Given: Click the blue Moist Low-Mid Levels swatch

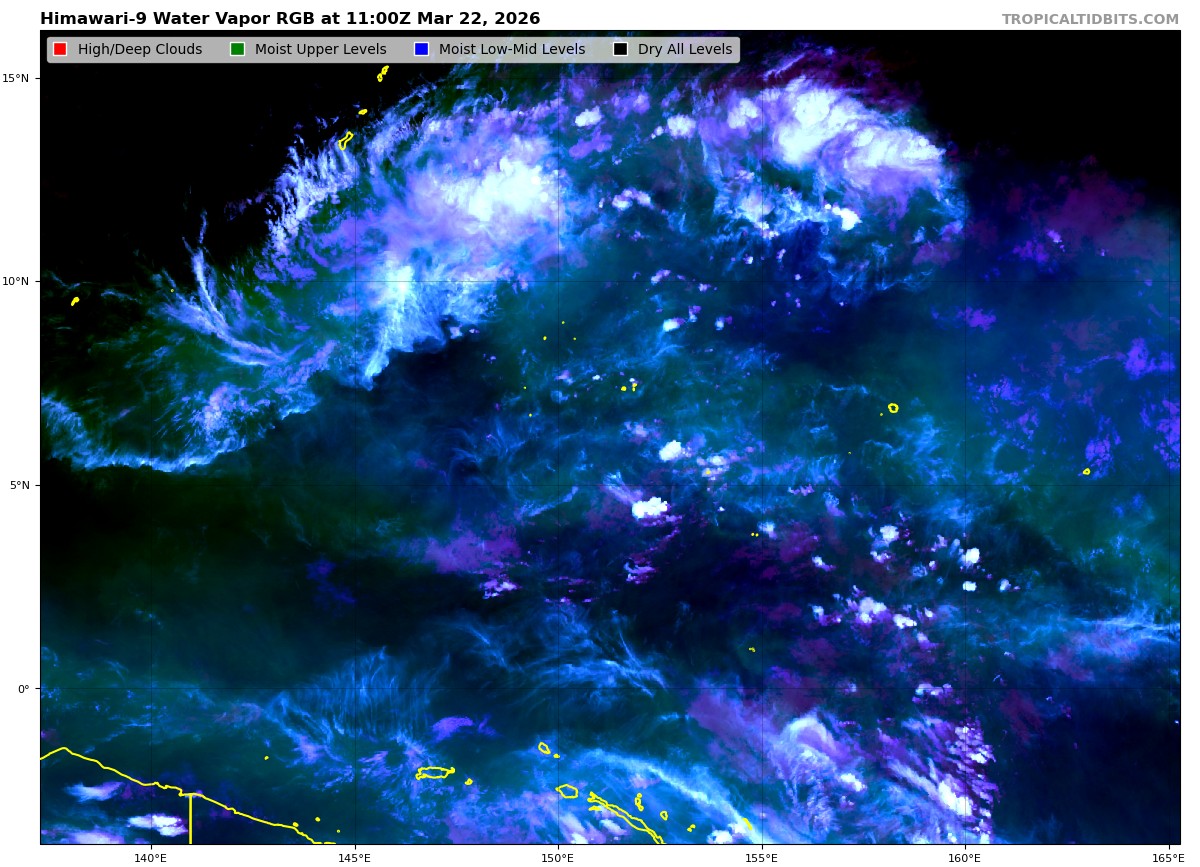Looking at the screenshot, I should coord(421,50).
